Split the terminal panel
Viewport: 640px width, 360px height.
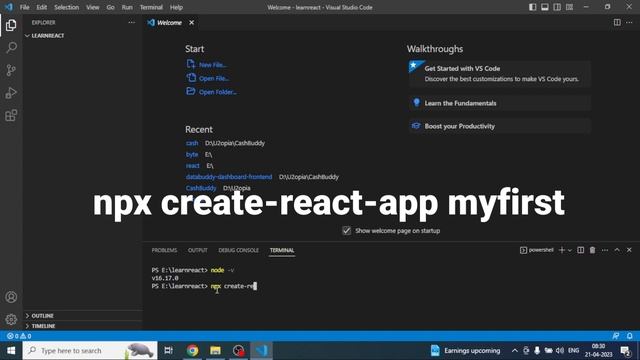[580, 250]
